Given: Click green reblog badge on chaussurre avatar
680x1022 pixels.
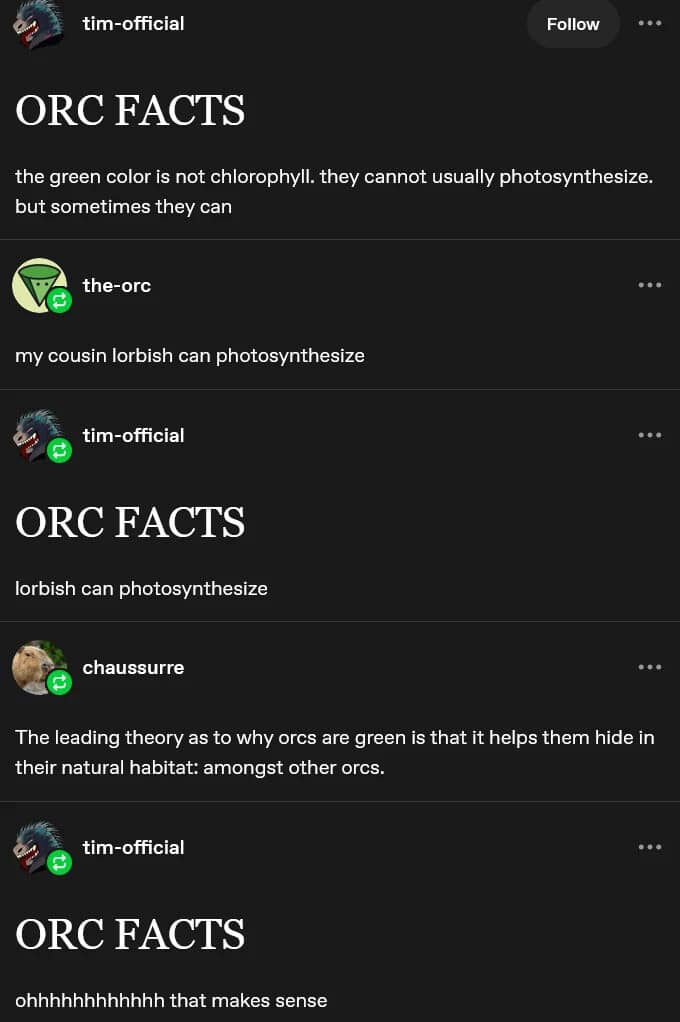Looking at the screenshot, I should tap(60, 682).
